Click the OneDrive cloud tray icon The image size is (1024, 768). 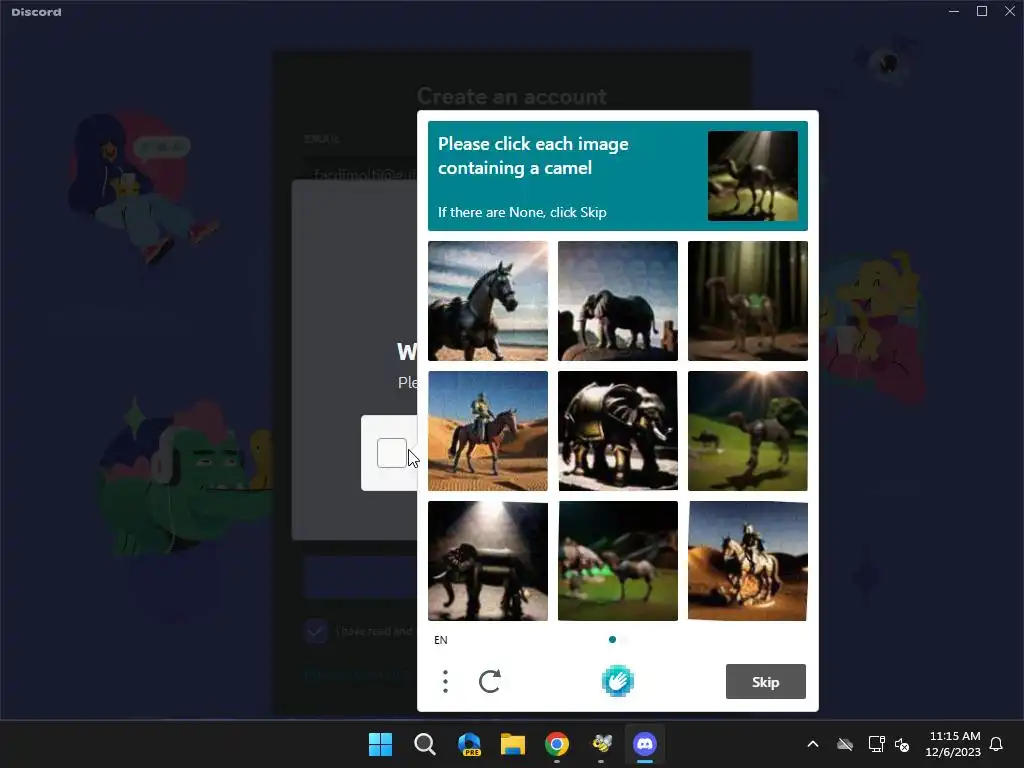(845, 744)
